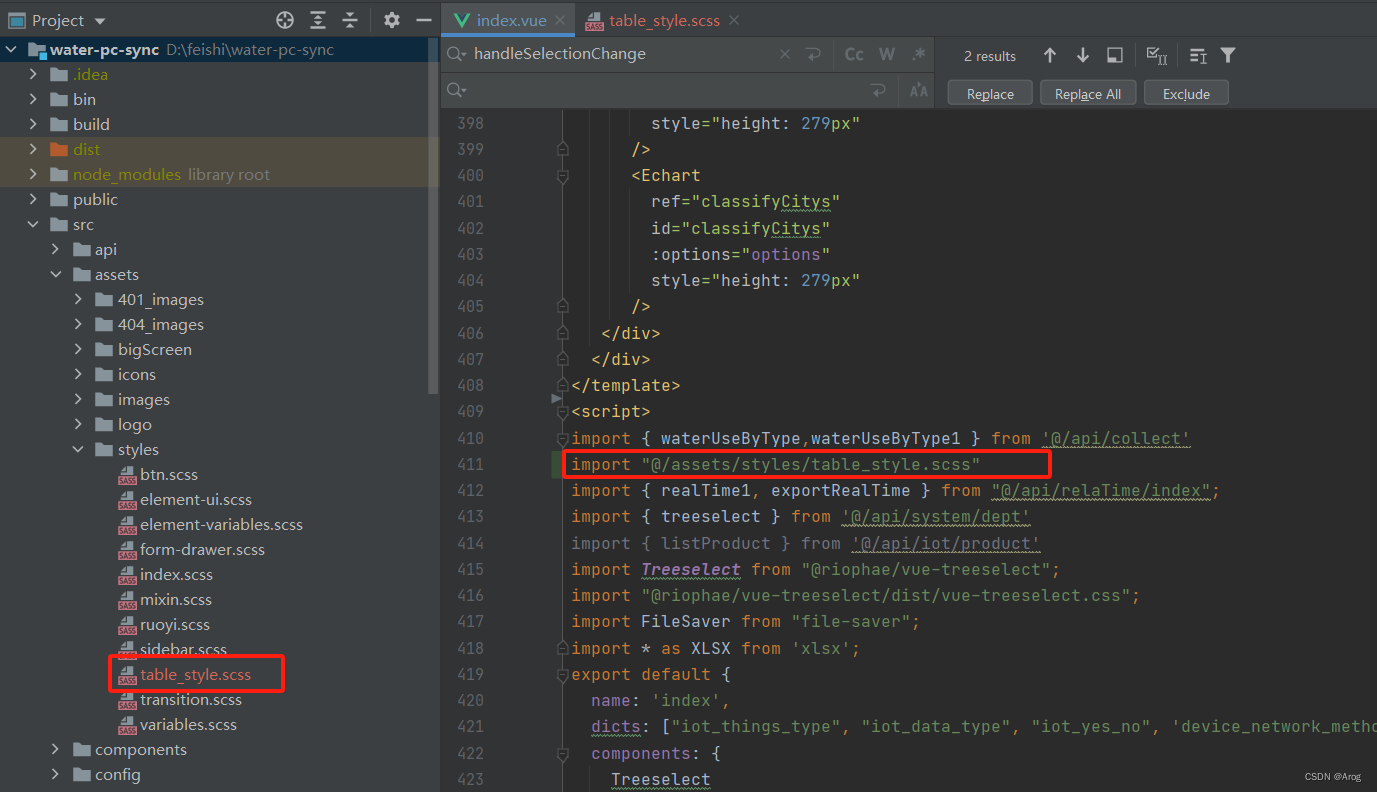Click new line icon in replace field
Image resolution: width=1377 pixels, height=792 pixels.
(879, 90)
